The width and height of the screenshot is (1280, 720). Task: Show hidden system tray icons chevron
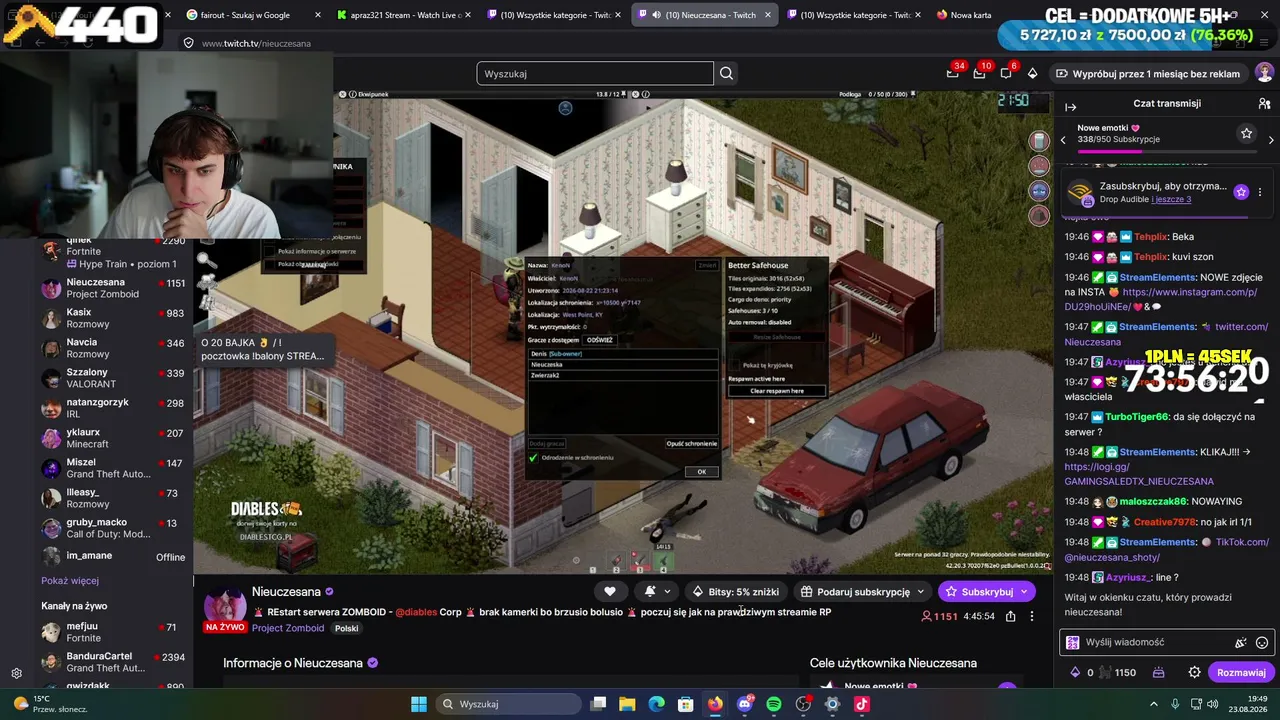(1153, 704)
